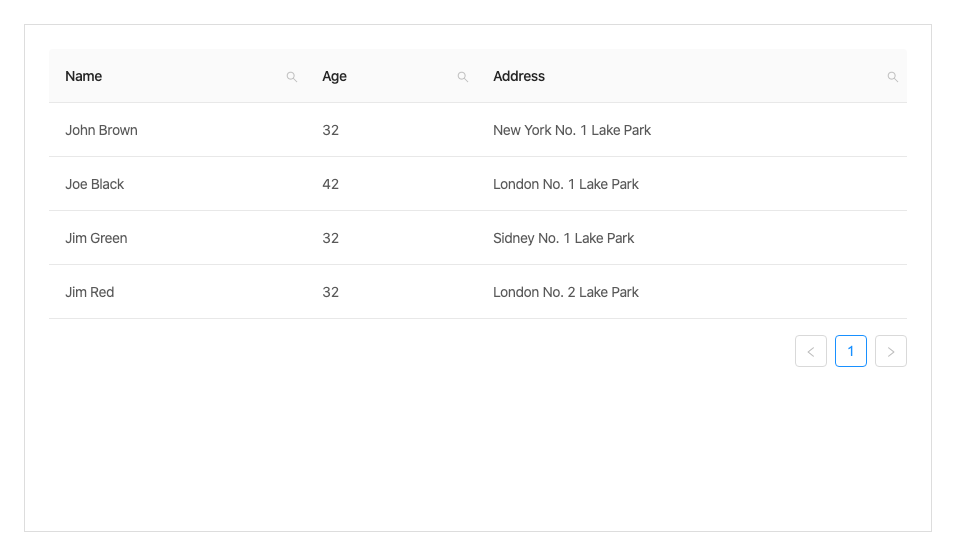956x556 pixels.
Task: Open the Age column search icon
Action: click(x=463, y=77)
